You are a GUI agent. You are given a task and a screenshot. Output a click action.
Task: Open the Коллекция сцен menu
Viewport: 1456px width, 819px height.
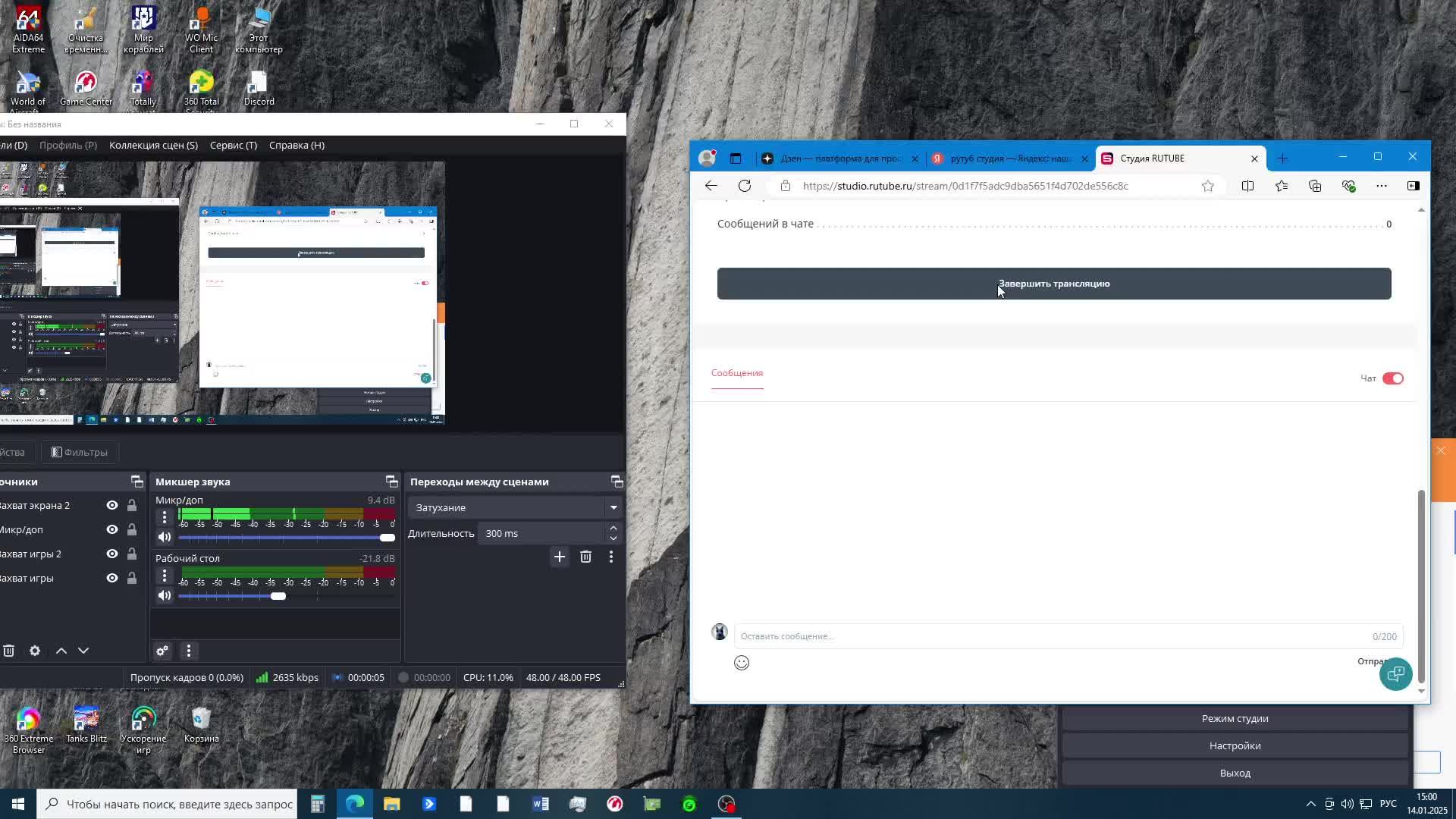(153, 145)
